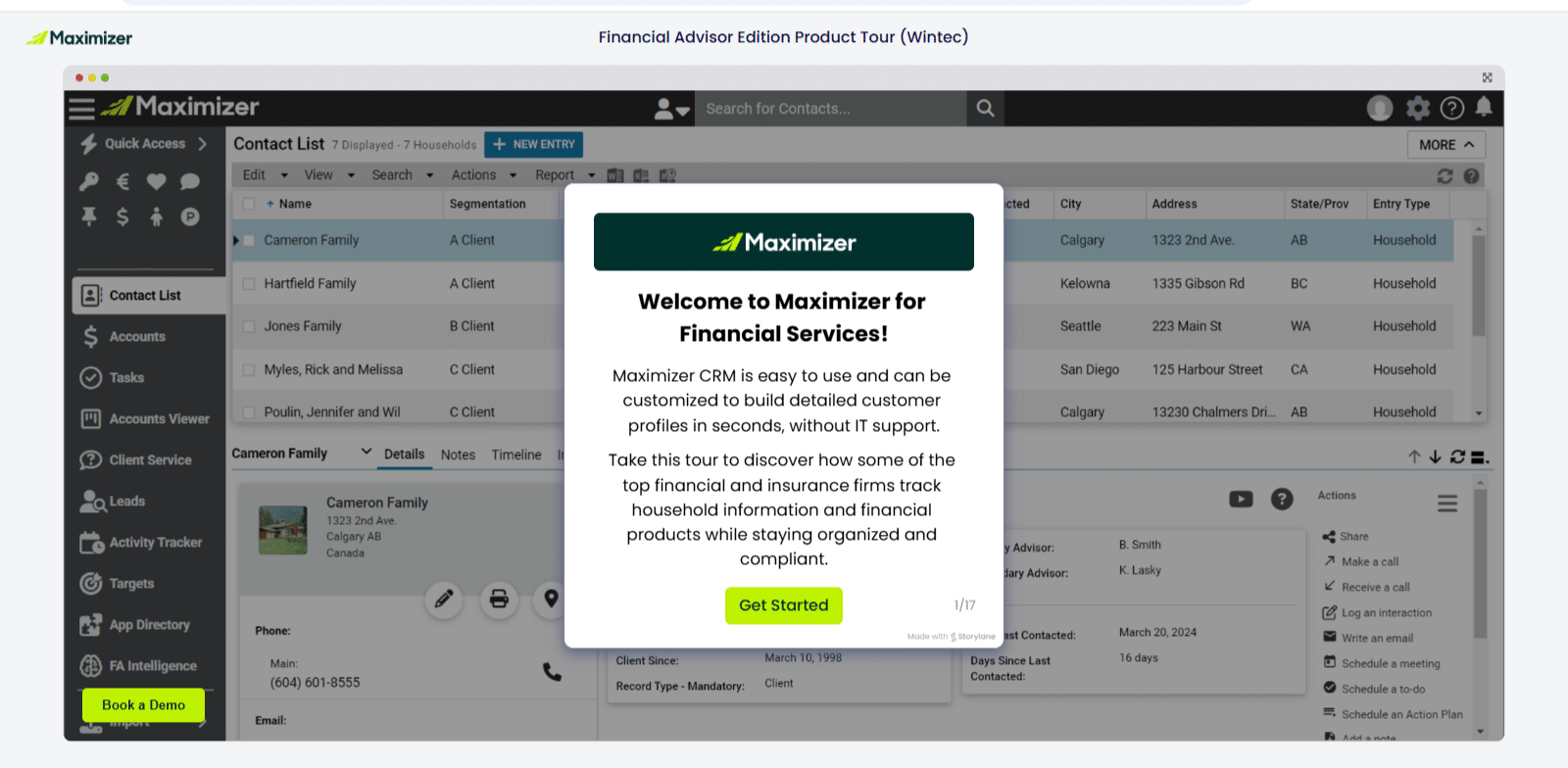This screenshot has height=768, width=1568.
Task: Open the settings gear icon
Action: click(1418, 108)
